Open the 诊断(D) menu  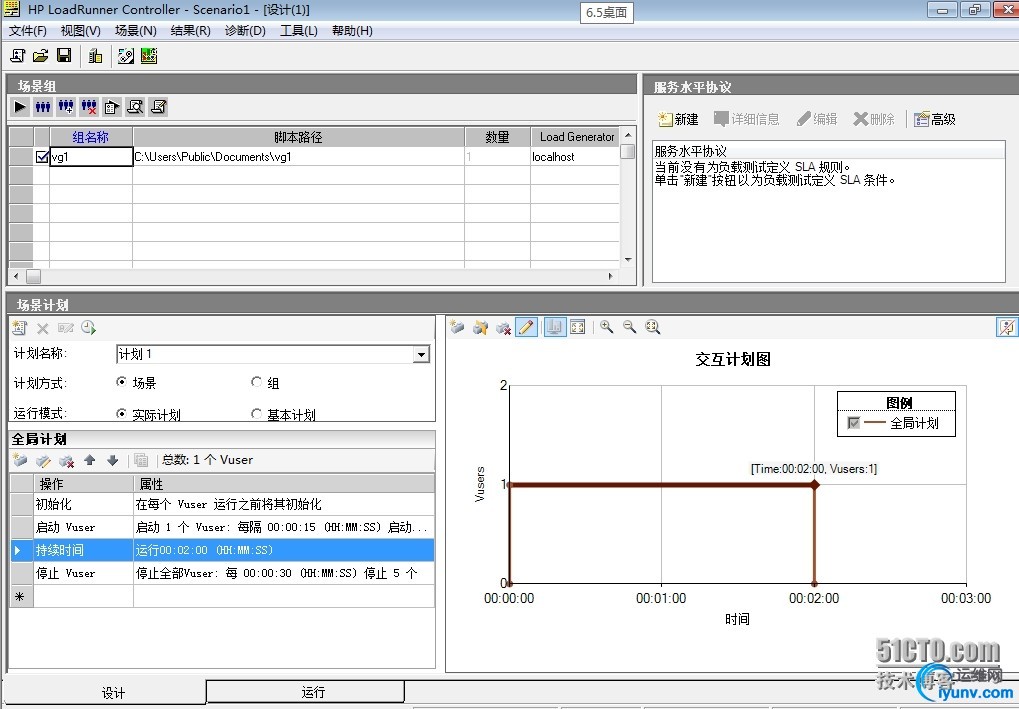245,31
